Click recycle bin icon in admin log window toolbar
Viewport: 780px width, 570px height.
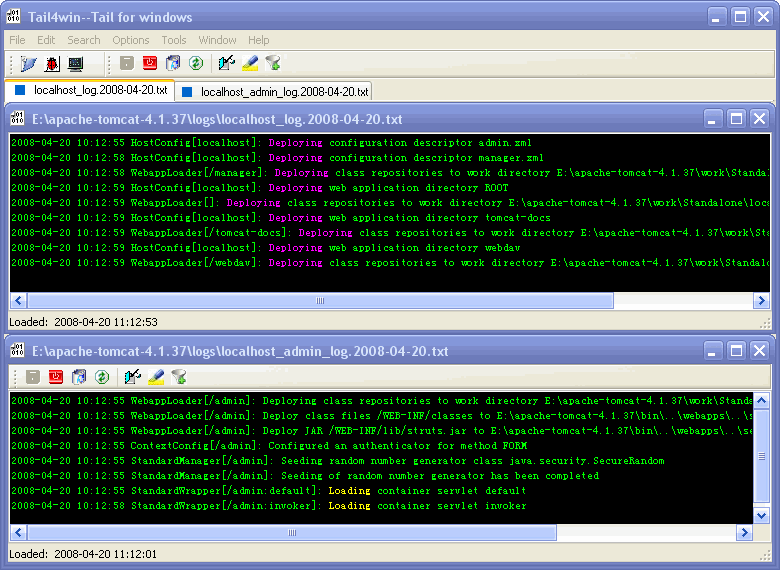79,377
